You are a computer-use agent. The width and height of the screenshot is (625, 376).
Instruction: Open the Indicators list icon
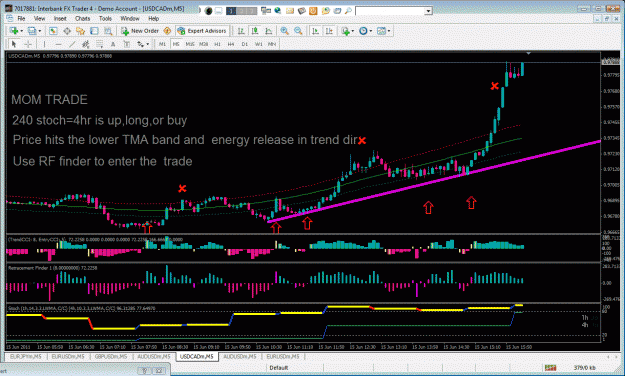point(345,31)
